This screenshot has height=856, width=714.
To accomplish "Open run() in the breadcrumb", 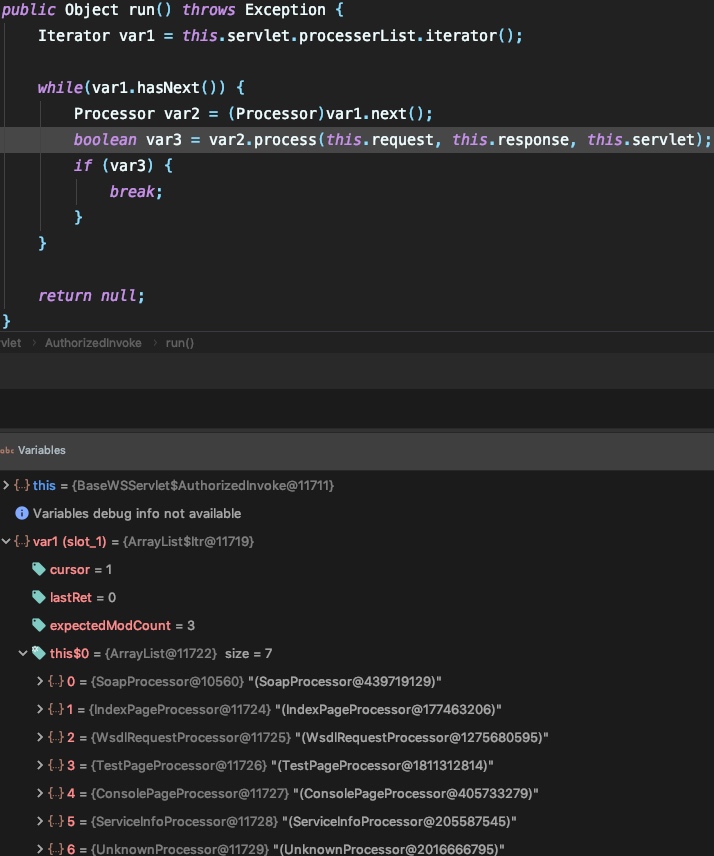I will pyautogui.click(x=180, y=343).
